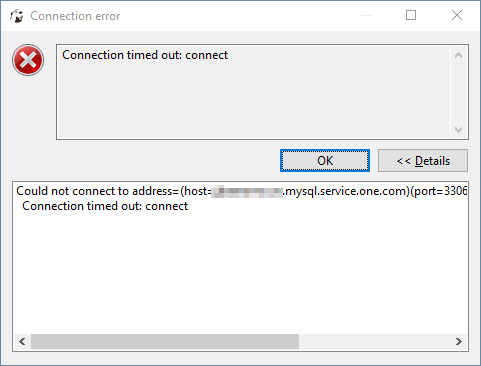Image resolution: width=481 pixels, height=366 pixels.
Task: Select 'mysql.service.one.com' text in details
Action: 346,191
